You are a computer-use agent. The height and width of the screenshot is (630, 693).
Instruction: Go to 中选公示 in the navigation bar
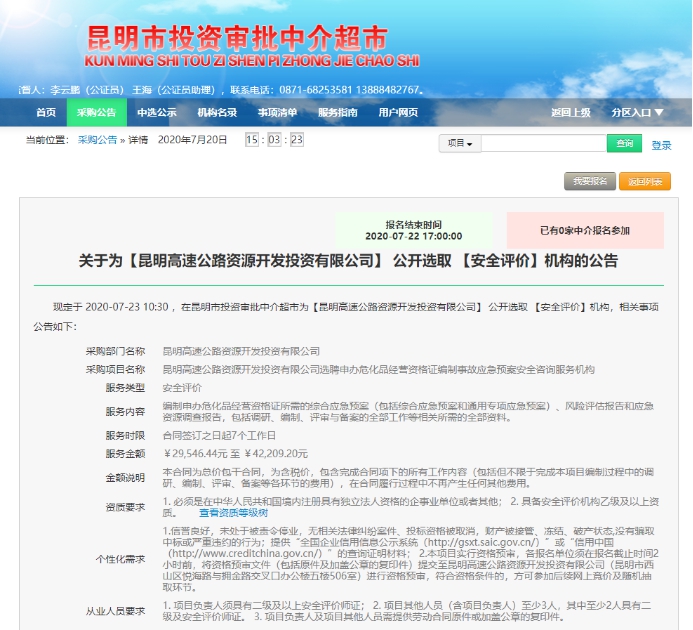[x=157, y=112]
